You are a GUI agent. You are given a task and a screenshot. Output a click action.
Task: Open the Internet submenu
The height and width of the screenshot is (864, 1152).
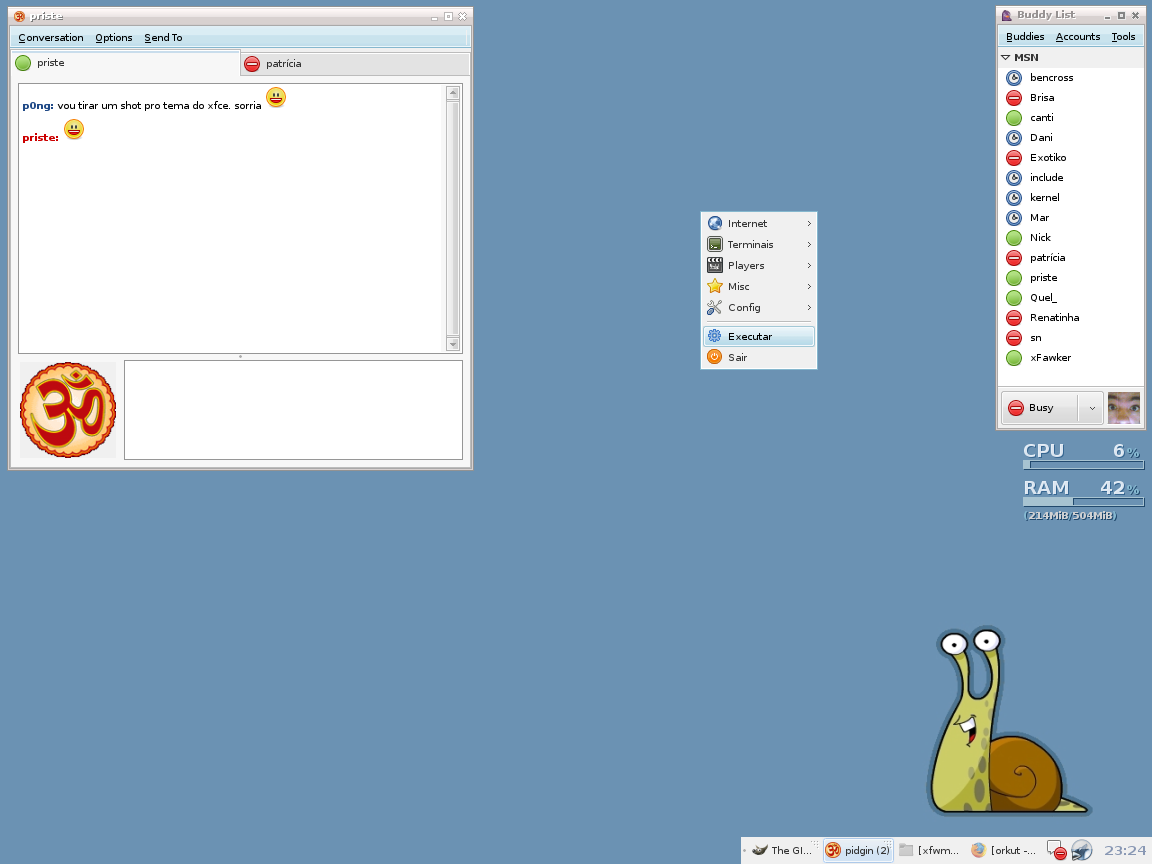[759, 223]
